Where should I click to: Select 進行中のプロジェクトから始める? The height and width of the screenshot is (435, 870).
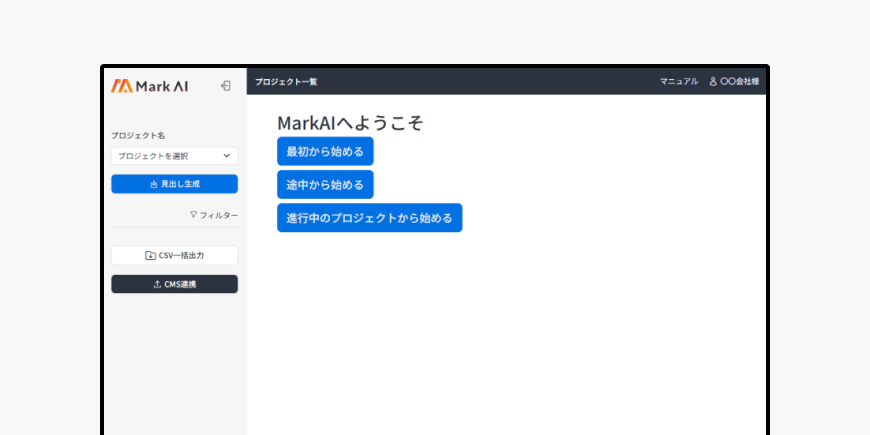369,218
